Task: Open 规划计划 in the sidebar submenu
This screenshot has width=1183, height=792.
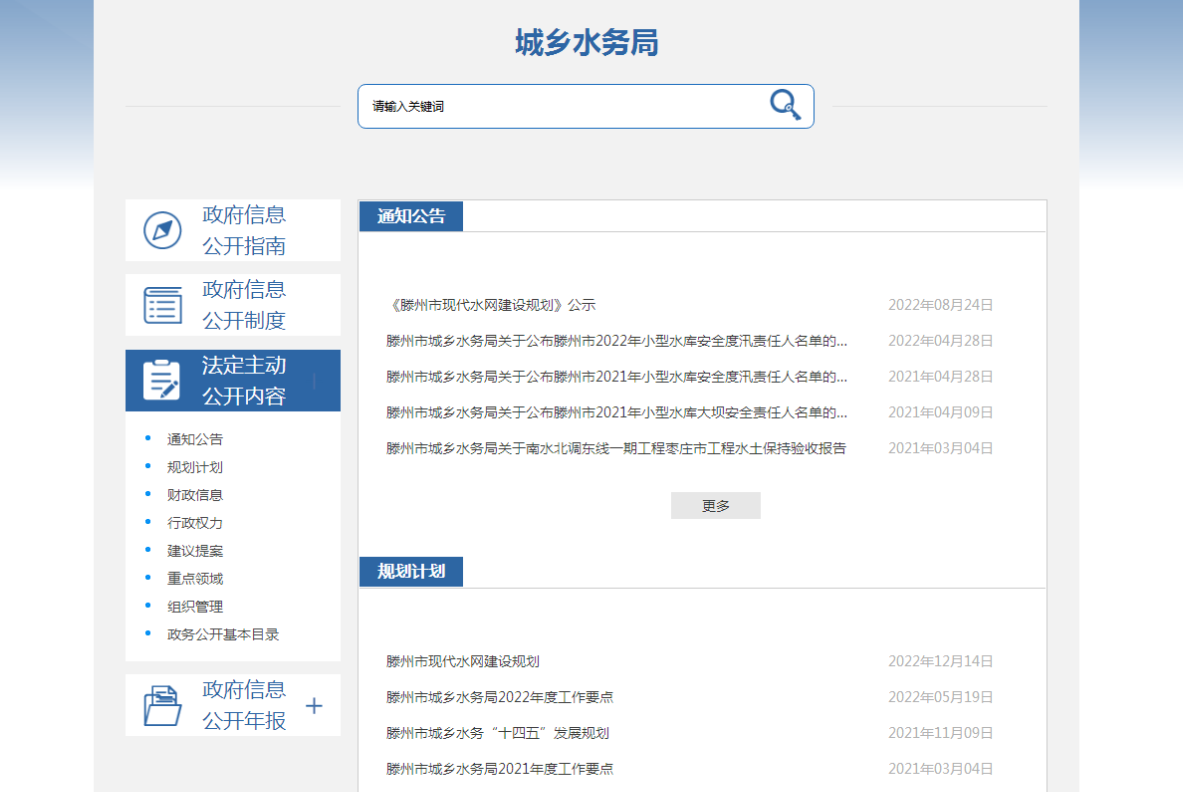Action: (195, 467)
